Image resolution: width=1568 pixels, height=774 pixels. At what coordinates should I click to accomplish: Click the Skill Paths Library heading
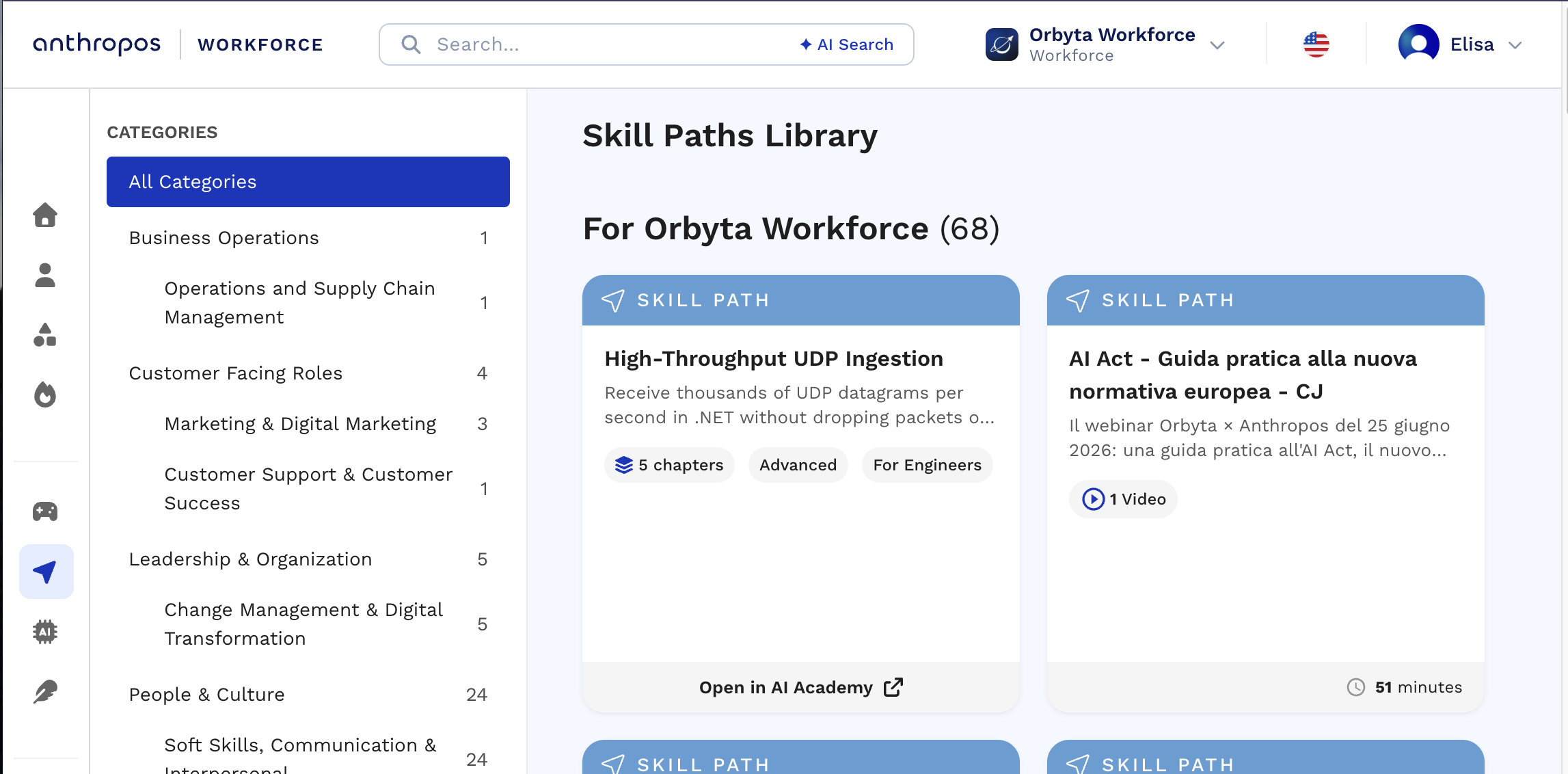pyautogui.click(x=730, y=135)
